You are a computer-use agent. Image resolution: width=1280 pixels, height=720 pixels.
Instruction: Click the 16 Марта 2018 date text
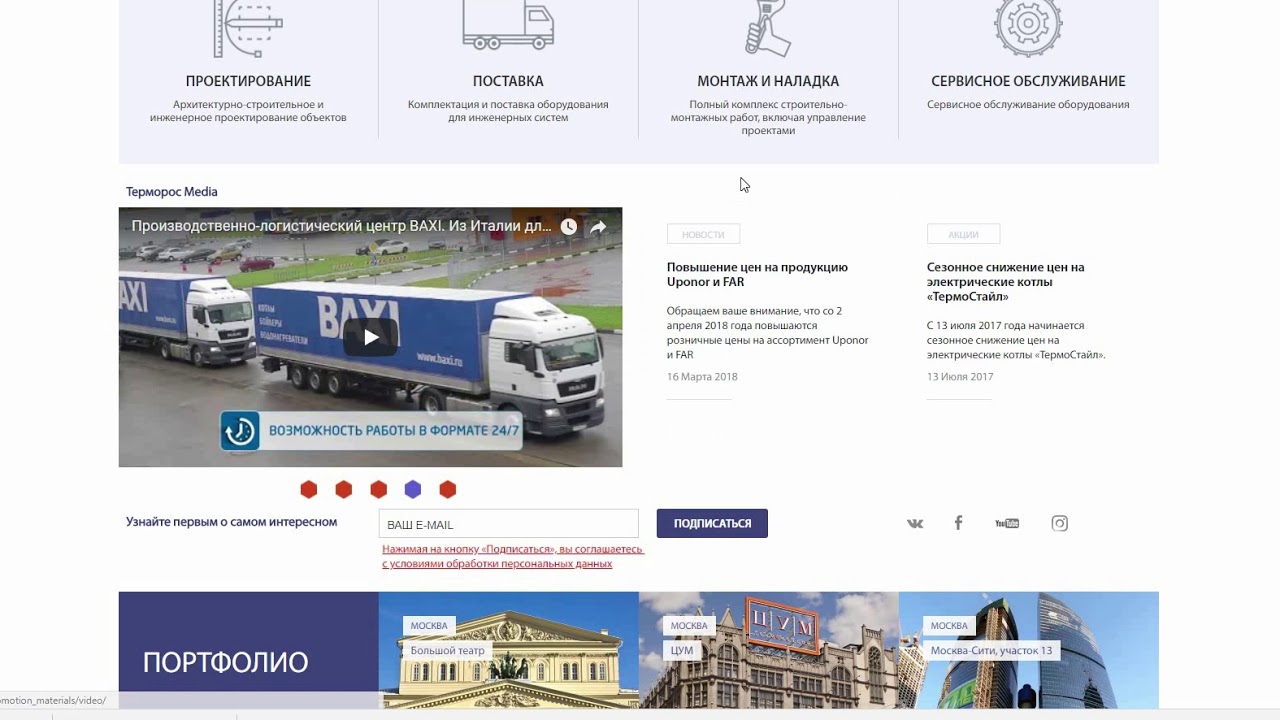pos(702,377)
